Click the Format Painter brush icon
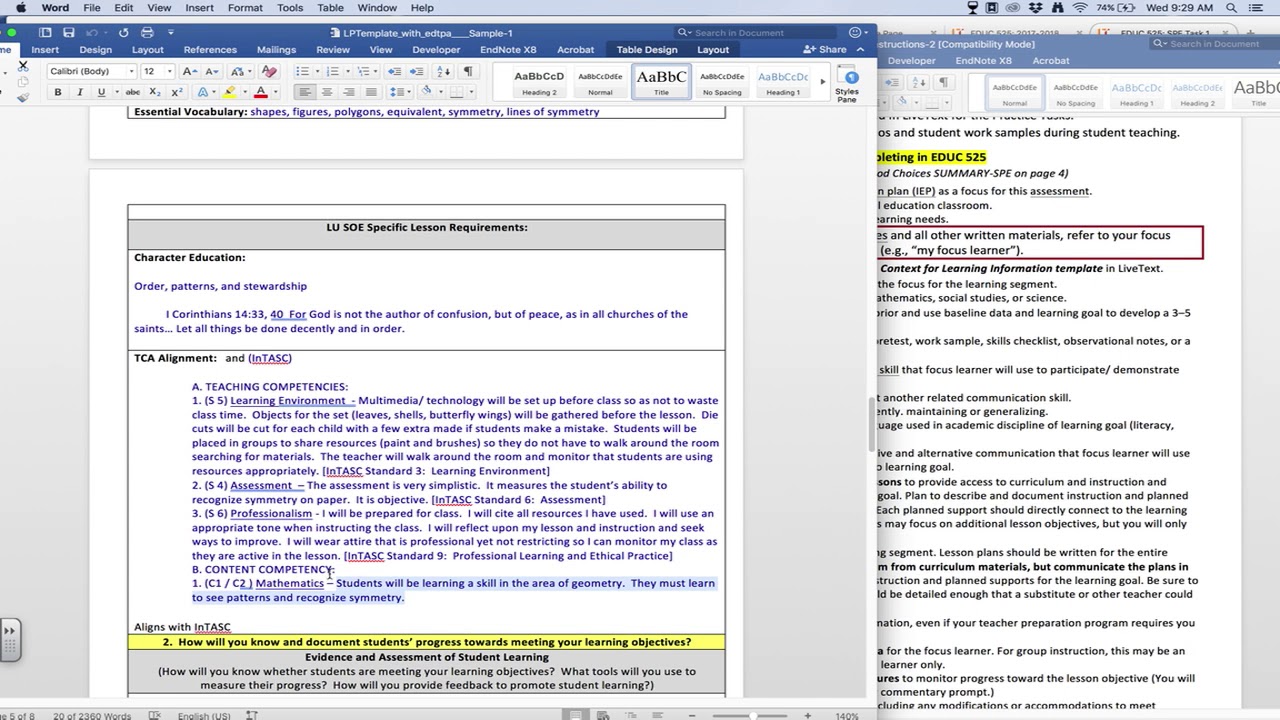The height and width of the screenshot is (720, 1280). pos(22,96)
